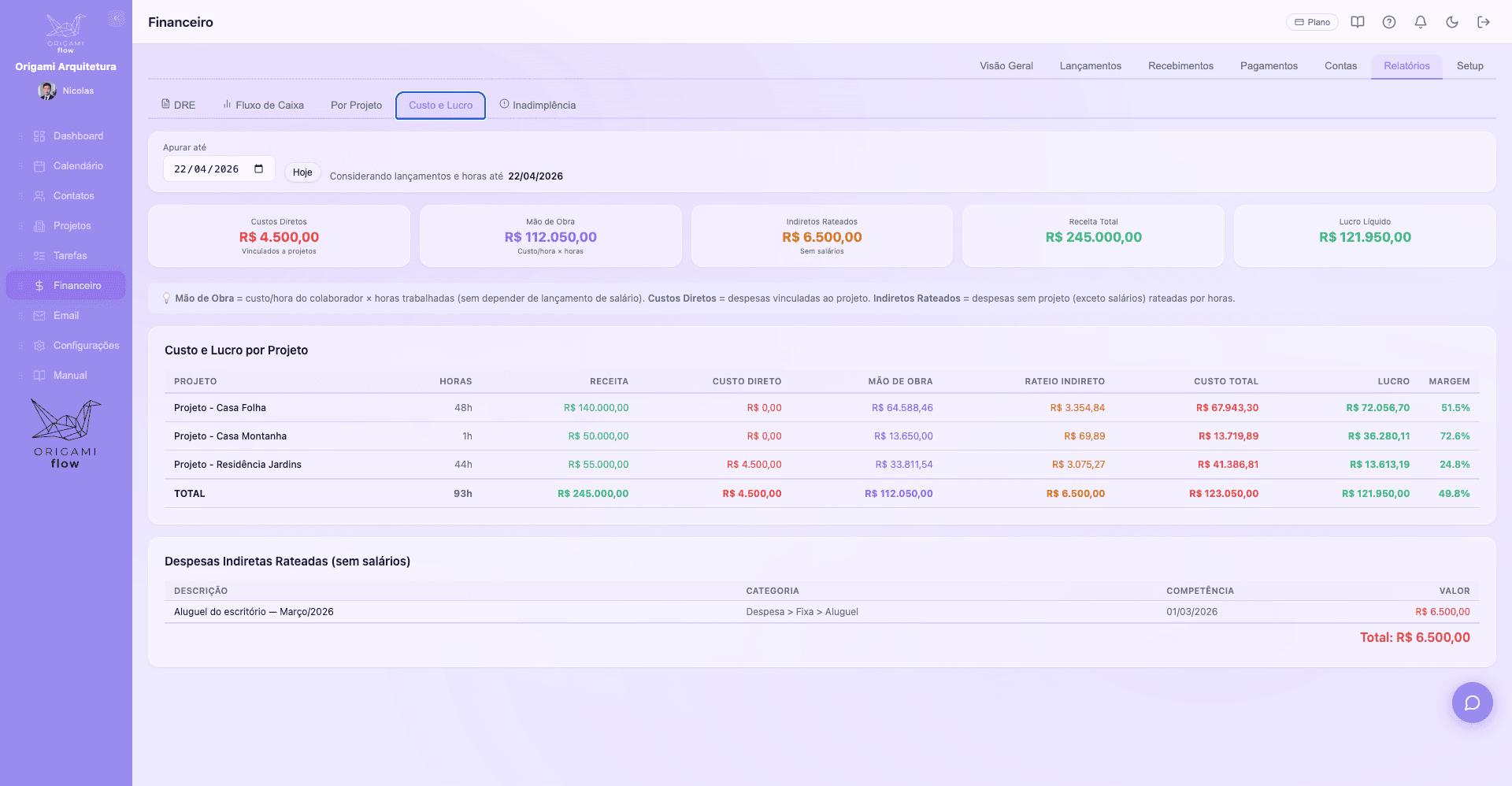This screenshot has height=786, width=1512.
Task: Click the lightbulb hint icon
Action: tap(166, 298)
